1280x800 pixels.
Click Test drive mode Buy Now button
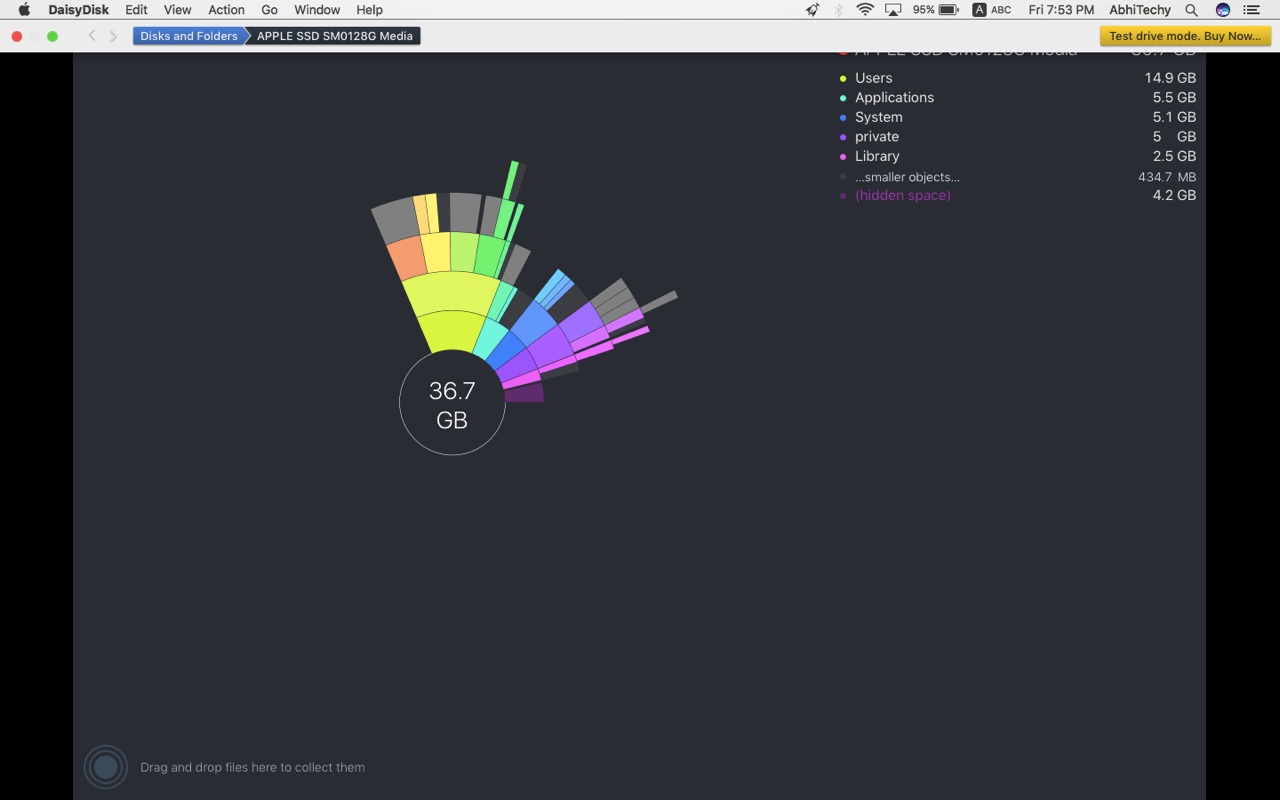coord(1185,36)
